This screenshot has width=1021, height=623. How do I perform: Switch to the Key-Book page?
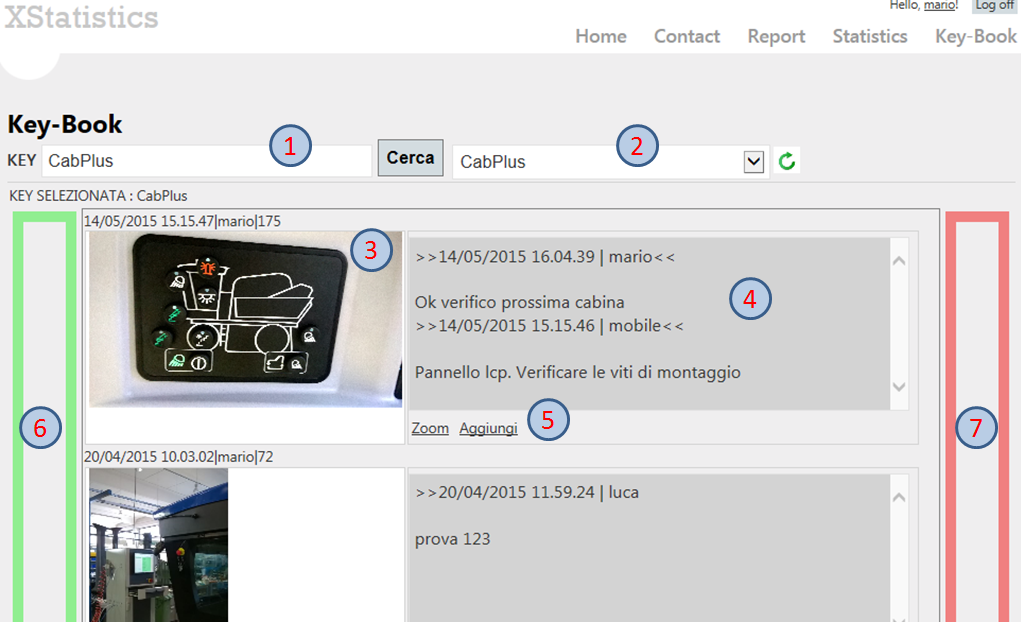pos(976,36)
